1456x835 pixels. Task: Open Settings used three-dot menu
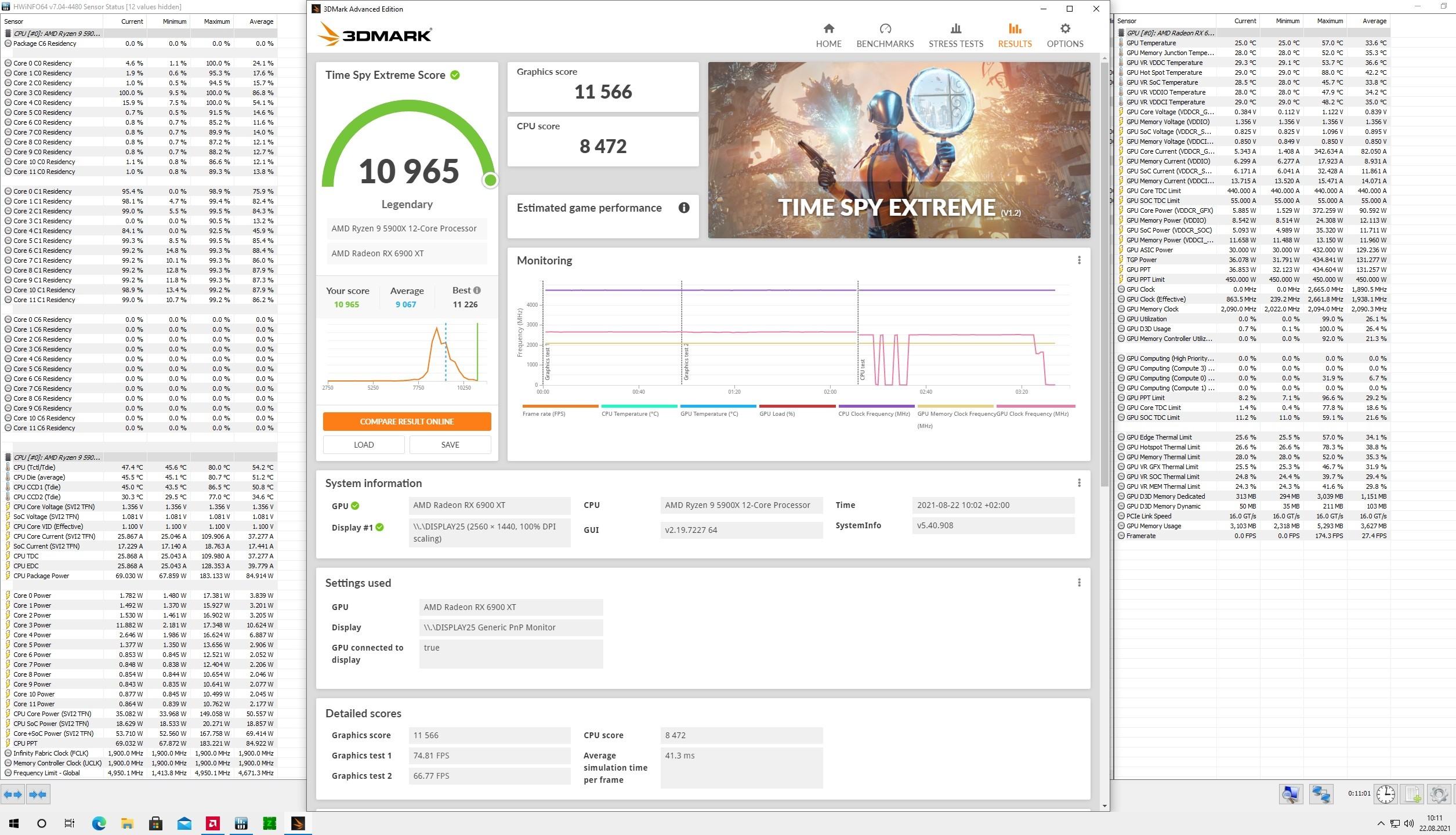point(1079,583)
